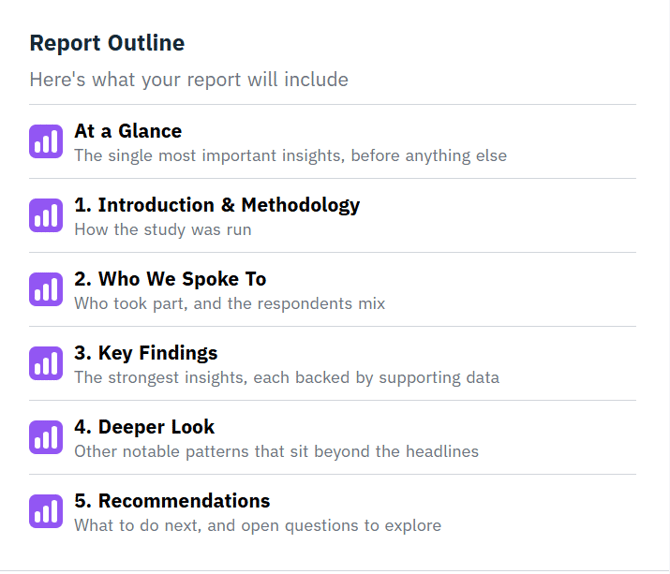
Task: Select the 2. Who We Spoke To heading
Action: (170, 280)
